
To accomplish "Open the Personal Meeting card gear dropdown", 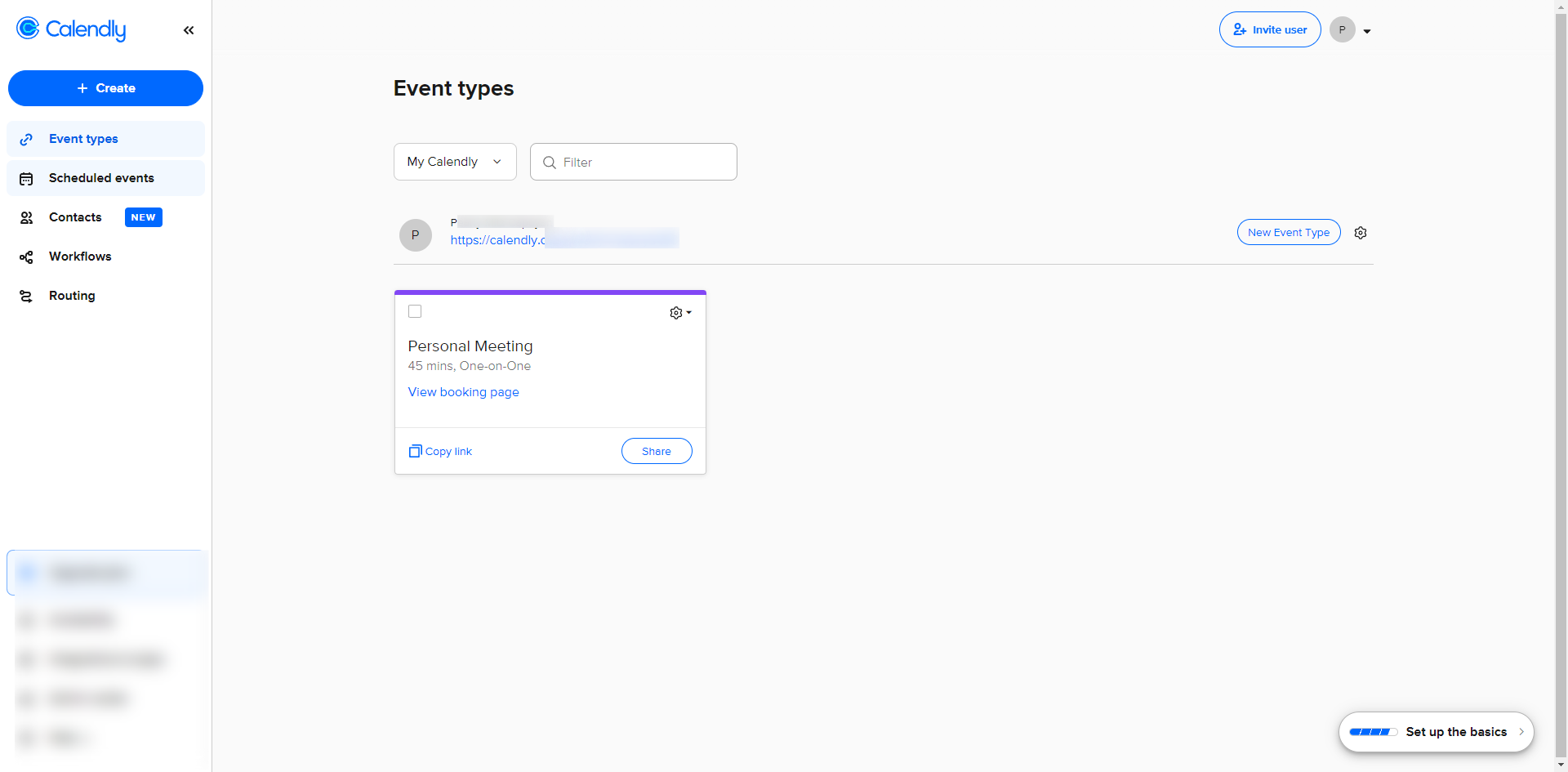I will tap(680, 313).
